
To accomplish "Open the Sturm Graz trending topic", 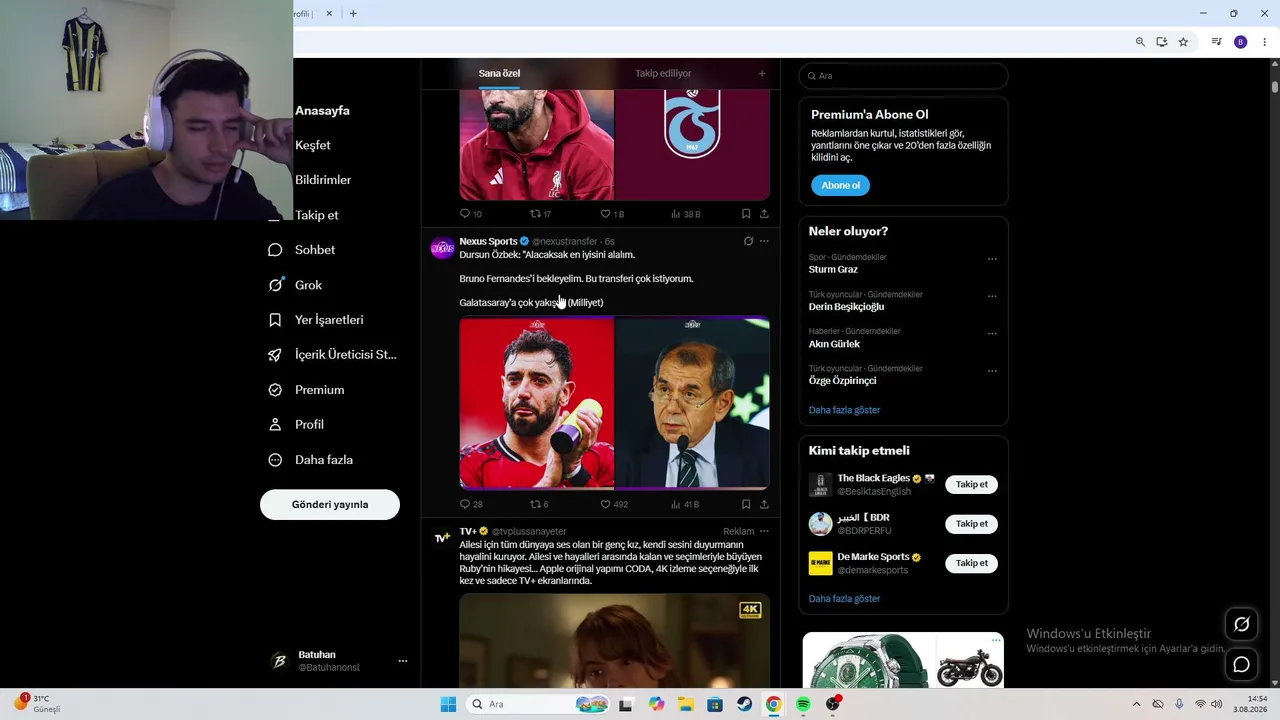I will (833, 270).
